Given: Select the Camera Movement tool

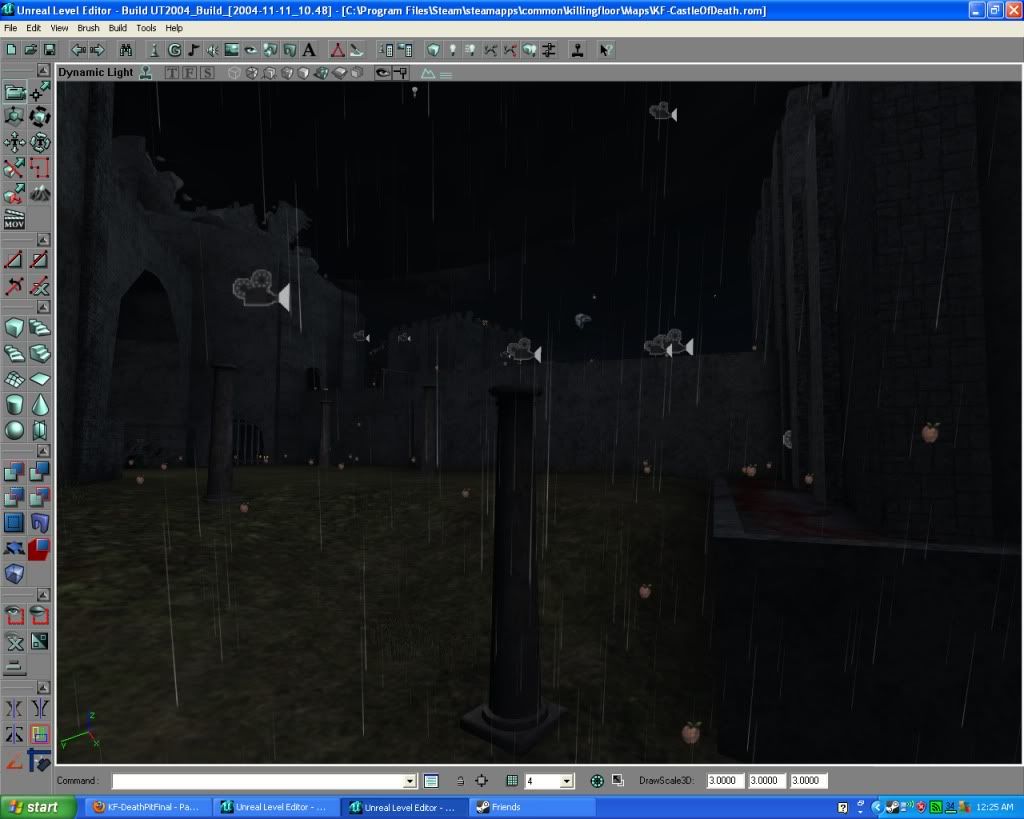Looking at the screenshot, I should [x=15, y=92].
